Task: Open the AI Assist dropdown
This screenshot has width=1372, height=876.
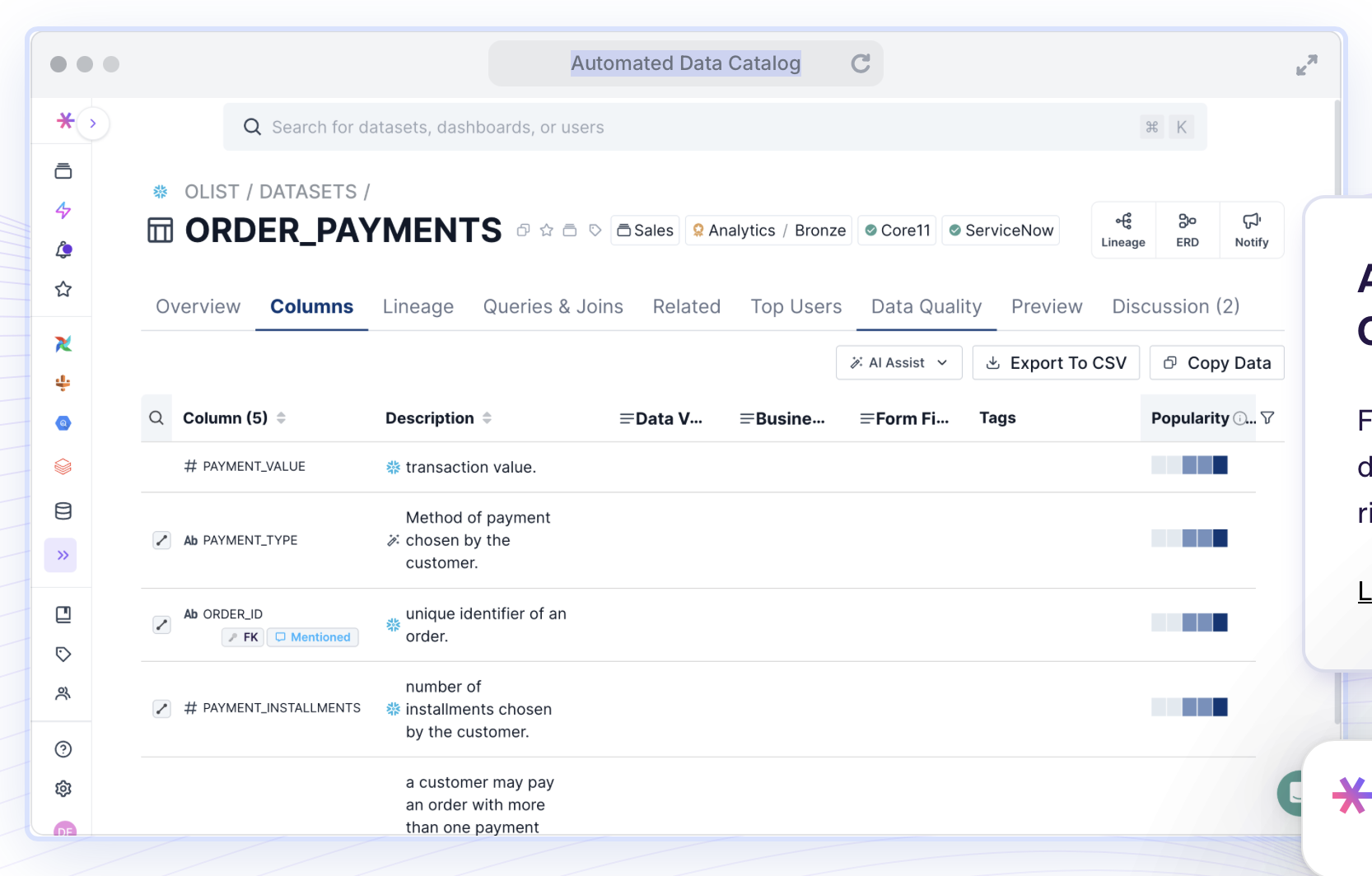Action: [899, 362]
